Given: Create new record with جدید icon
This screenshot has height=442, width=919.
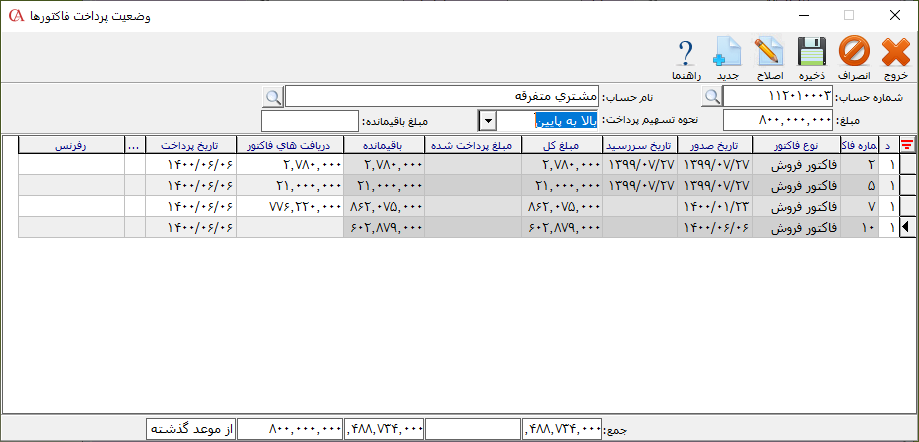Looking at the screenshot, I should click(727, 52).
